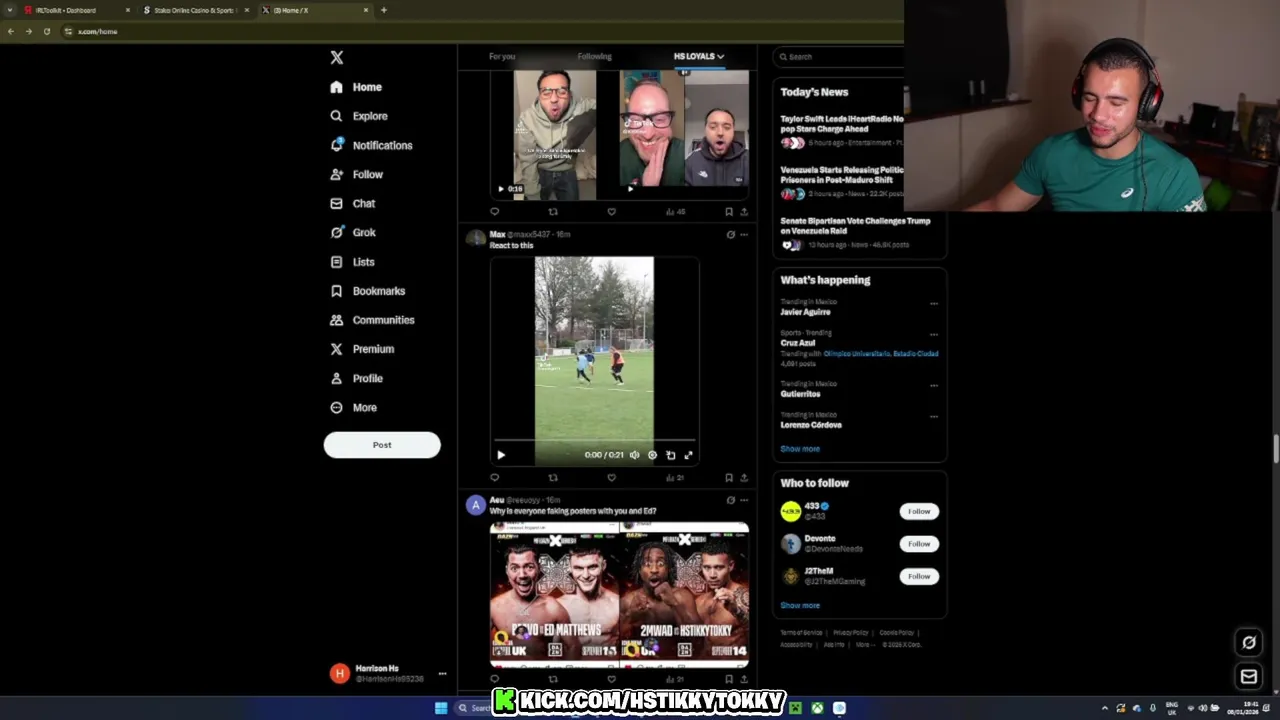Open floating Grok button at bottom right
The height and width of the screenshot is (720, 1280).
[1249, 643]
